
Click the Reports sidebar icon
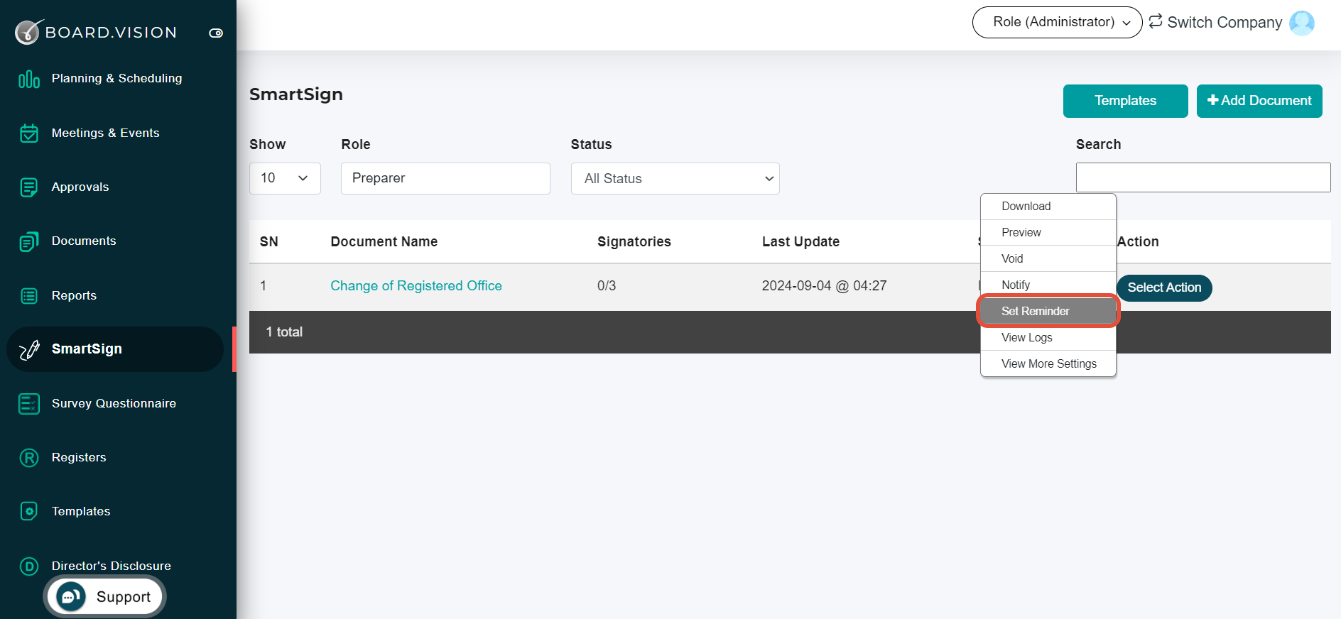tap(29, 296)
